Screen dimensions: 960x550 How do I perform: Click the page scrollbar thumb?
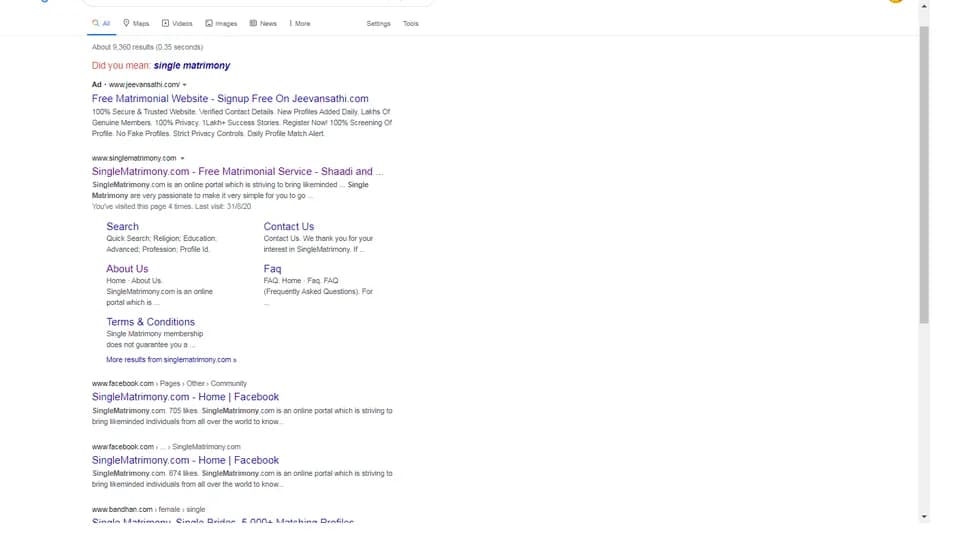[x=924, y=175]
